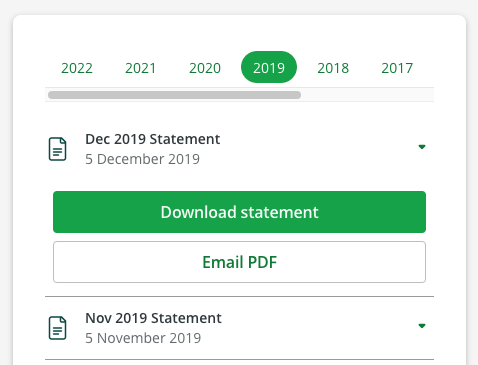The image size is (478, 365).
Task: Click the Dec 2019 Statement document icon
Action: [x=57, y=149]
